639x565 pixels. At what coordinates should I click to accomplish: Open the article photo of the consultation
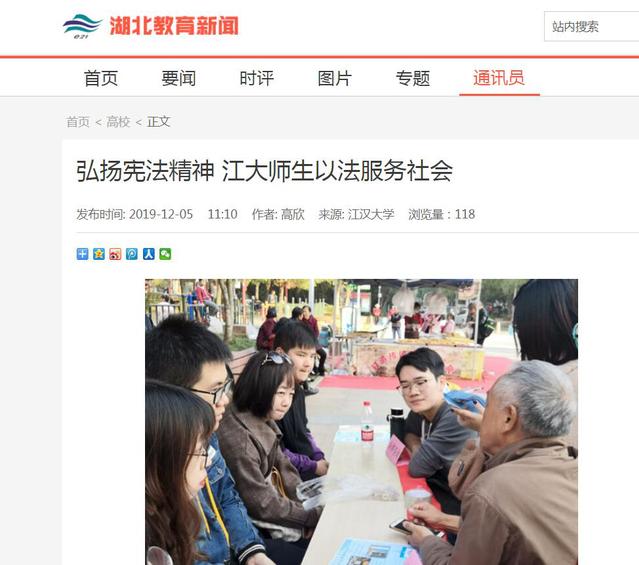click(361, 422)
